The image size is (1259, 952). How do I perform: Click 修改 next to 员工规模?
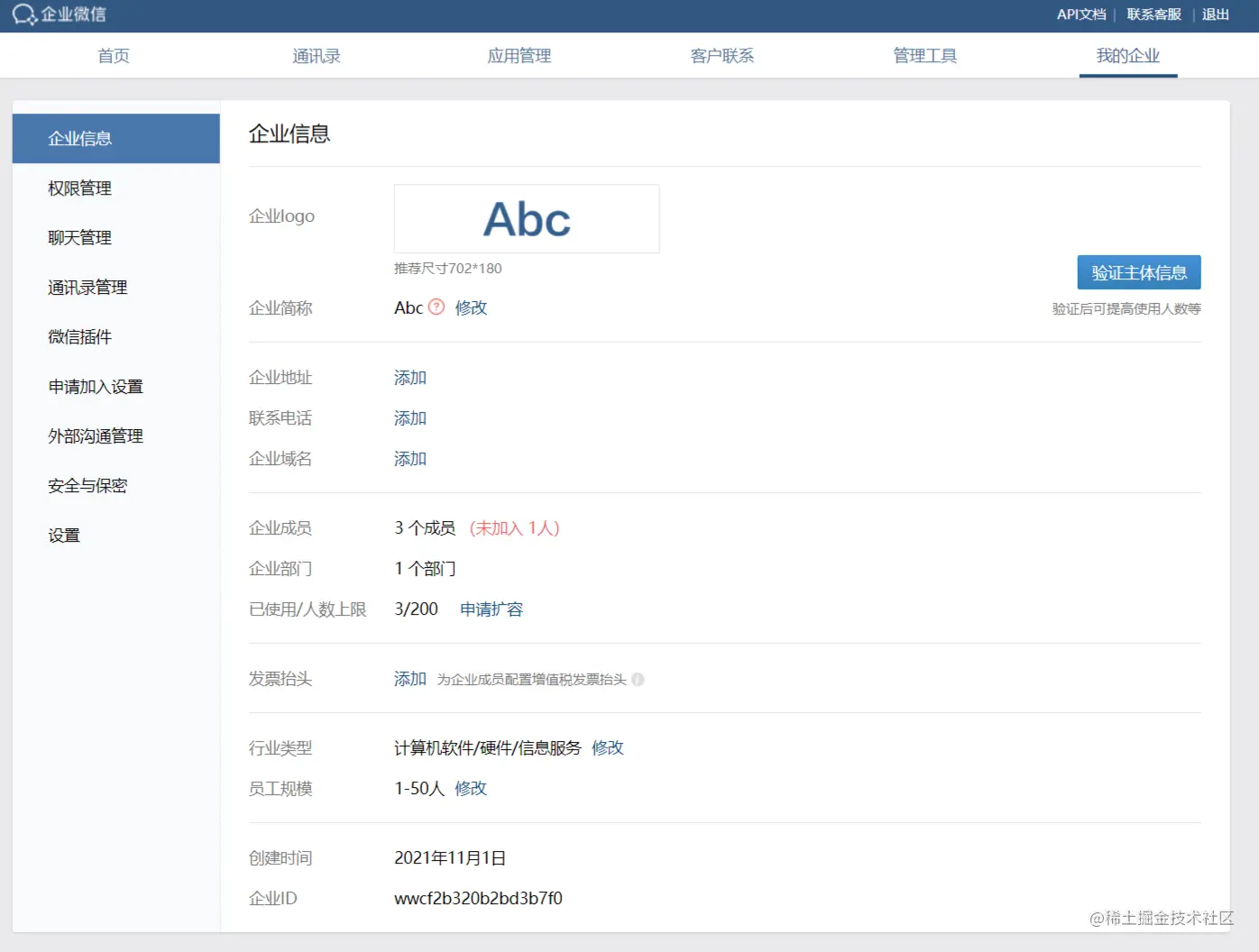[x=471, y=789]
